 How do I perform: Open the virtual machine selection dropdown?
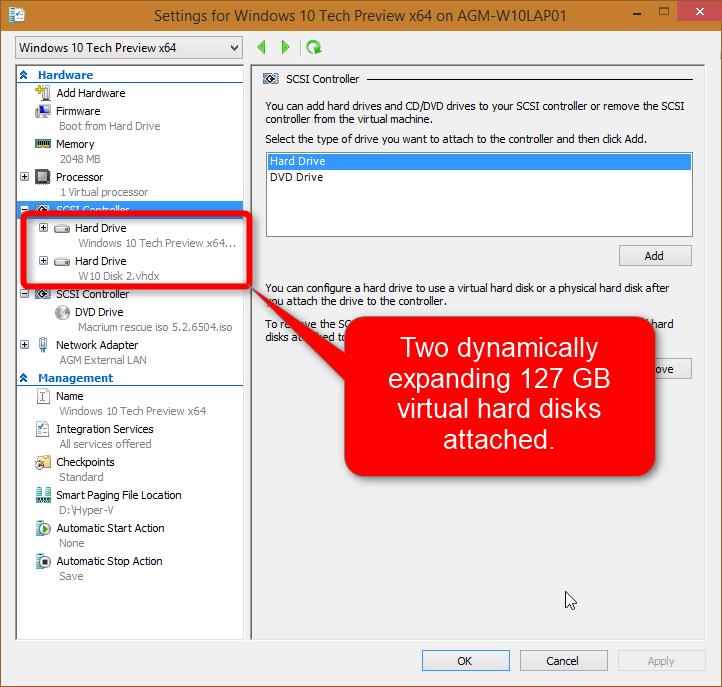(x=129, y=48)
